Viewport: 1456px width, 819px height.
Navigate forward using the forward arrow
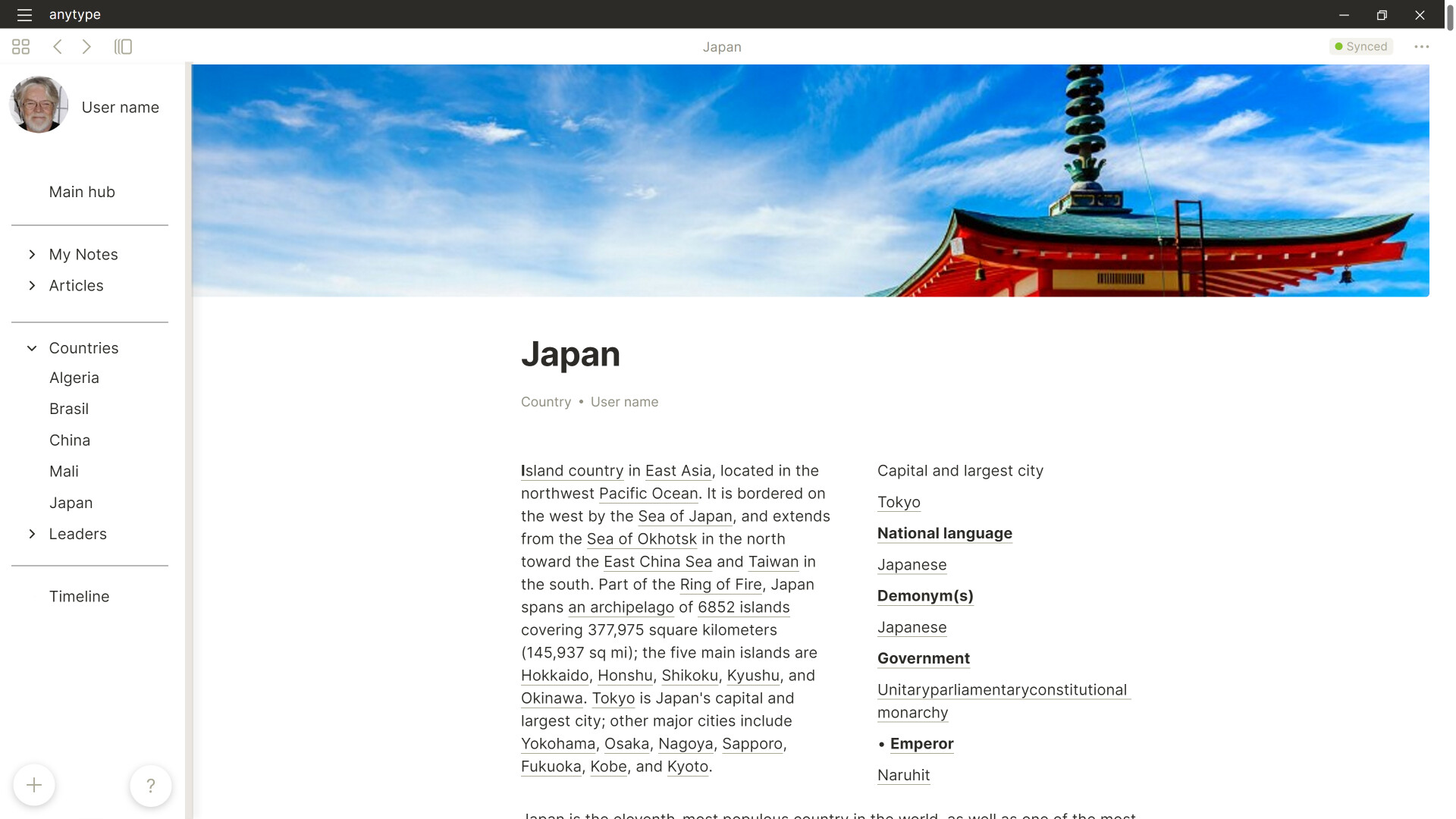pyautogui.click(x=86, y=46)
